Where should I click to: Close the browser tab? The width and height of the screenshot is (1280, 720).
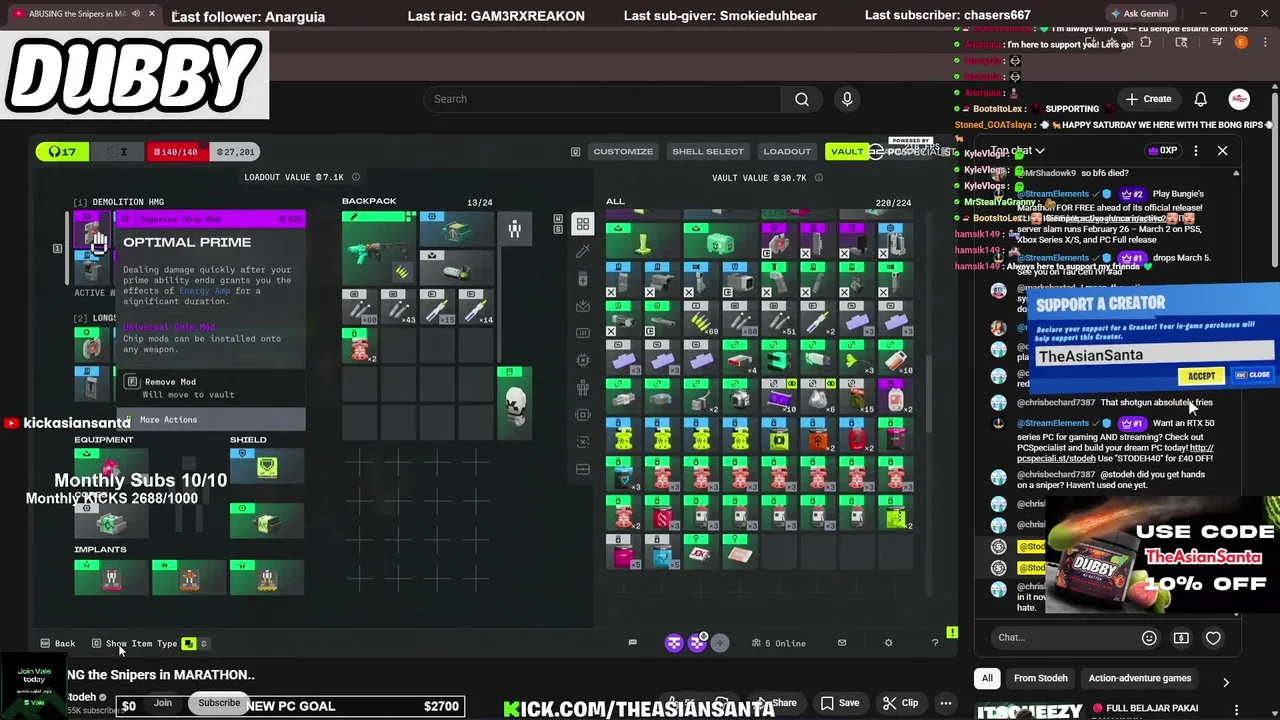click(152, 14)
